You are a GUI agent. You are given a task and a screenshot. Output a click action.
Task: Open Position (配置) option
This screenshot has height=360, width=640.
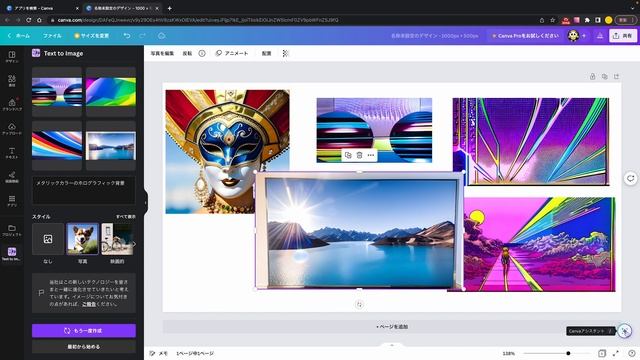[x=267, y=53]
